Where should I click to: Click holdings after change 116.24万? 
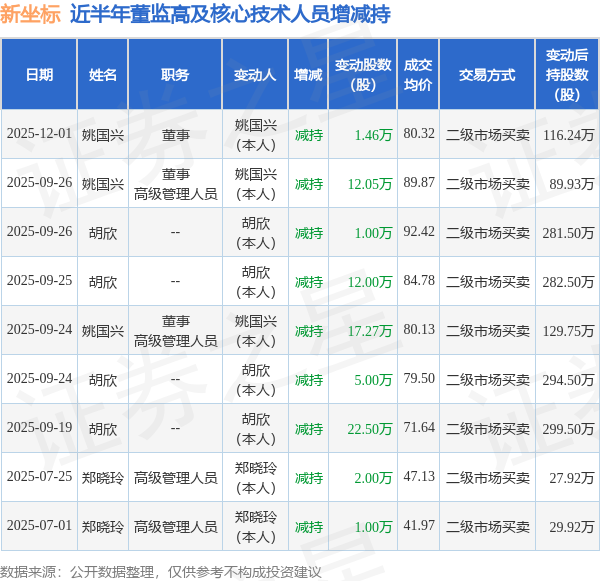pos(569,135)
